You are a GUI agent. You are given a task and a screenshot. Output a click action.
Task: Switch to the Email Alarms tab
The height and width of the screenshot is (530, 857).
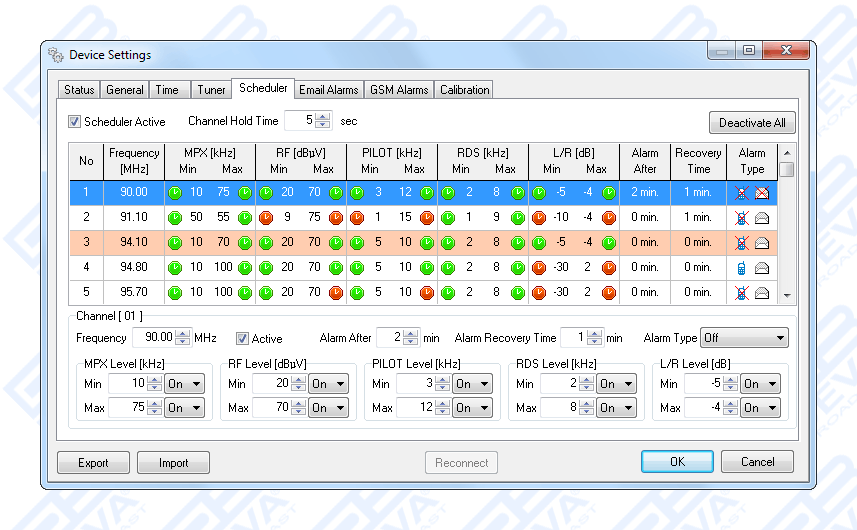click(329, 90)
